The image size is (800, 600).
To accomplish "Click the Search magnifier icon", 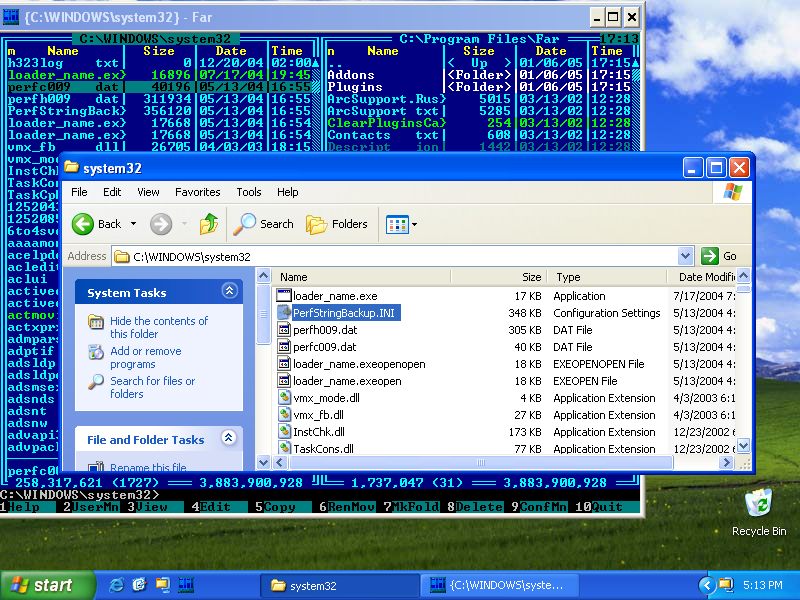I will [x=244, y=224].
